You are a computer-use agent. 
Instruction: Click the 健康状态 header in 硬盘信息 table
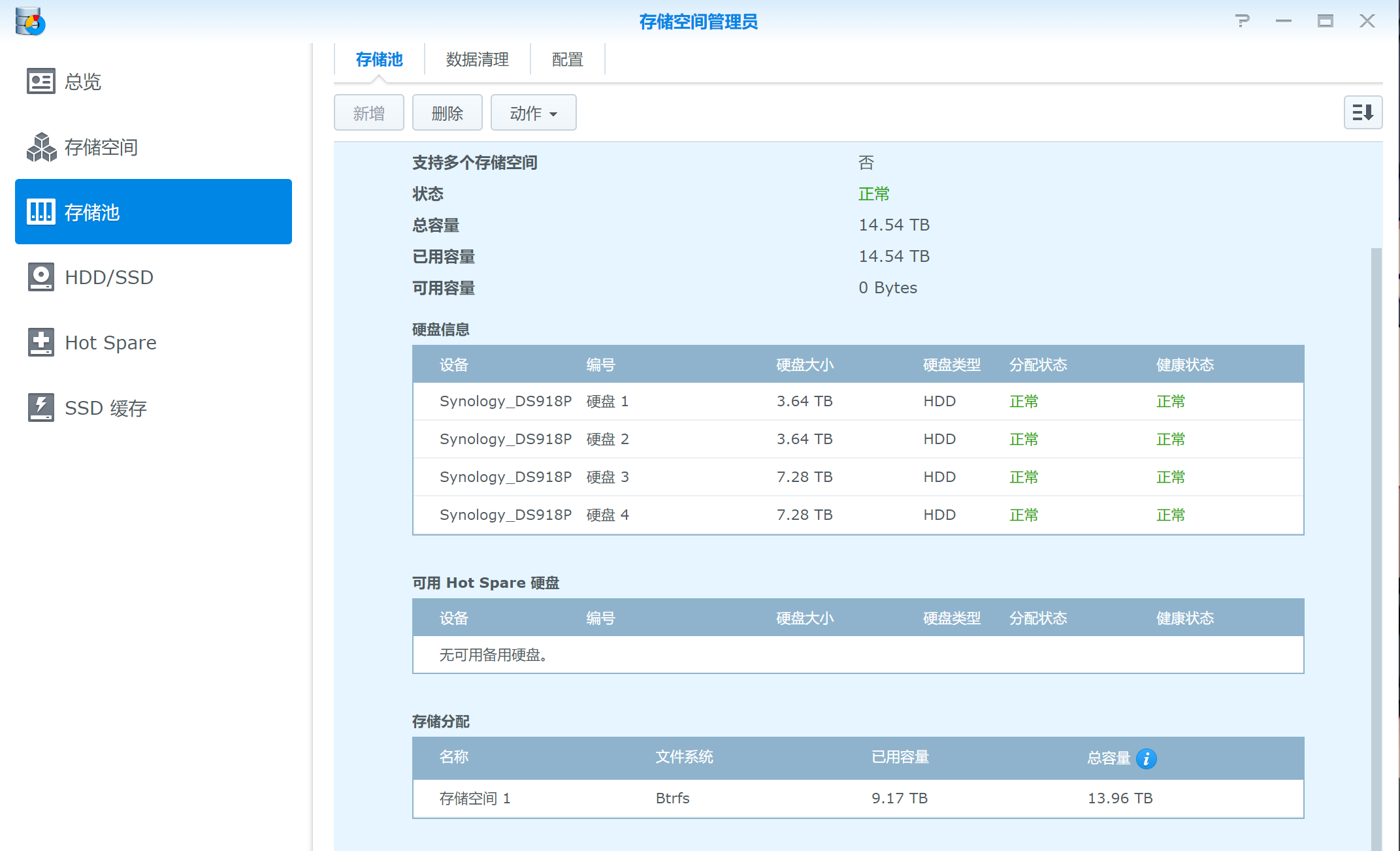point(1185,364)
